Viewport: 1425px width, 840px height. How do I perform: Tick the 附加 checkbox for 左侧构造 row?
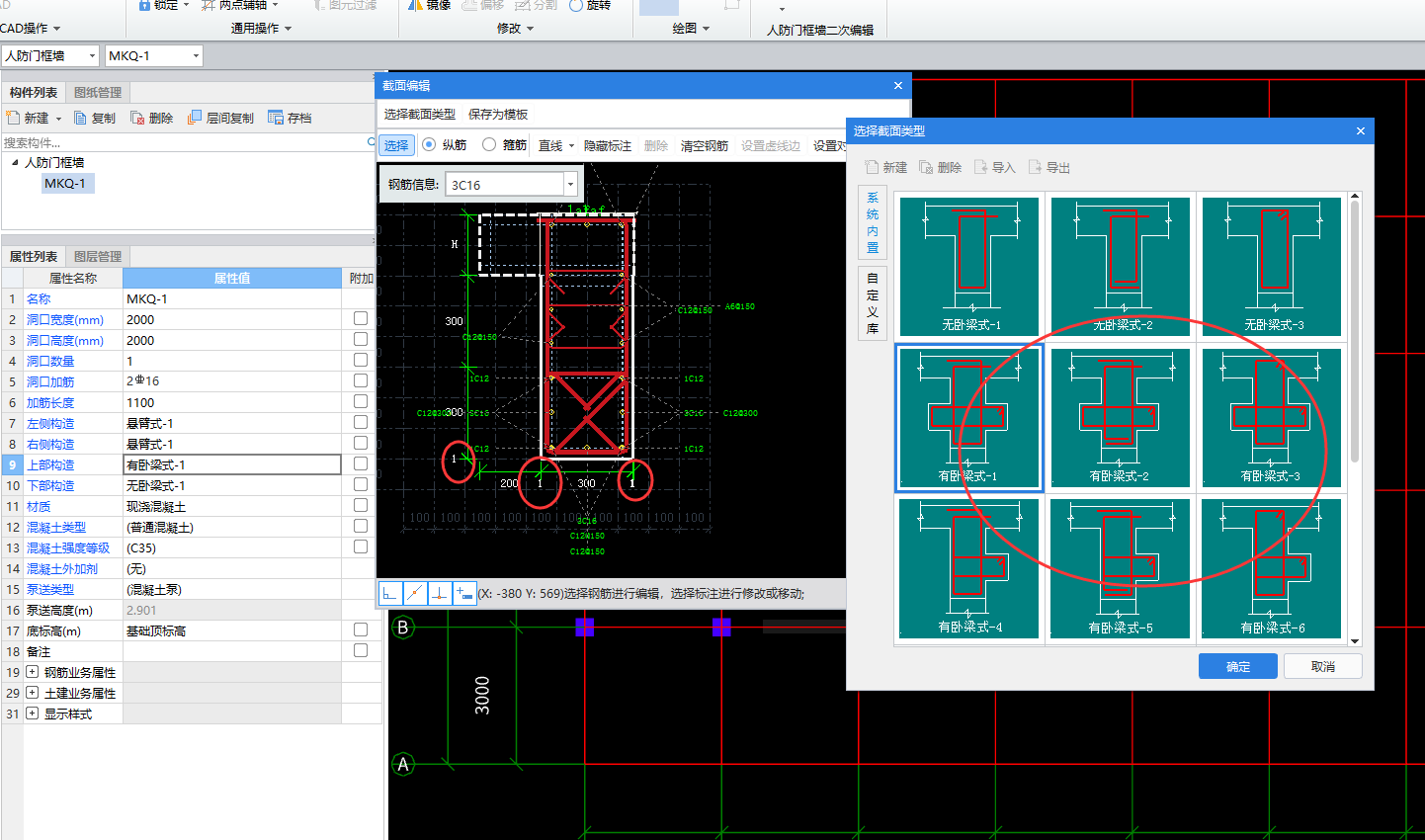(x=361, y=422)
